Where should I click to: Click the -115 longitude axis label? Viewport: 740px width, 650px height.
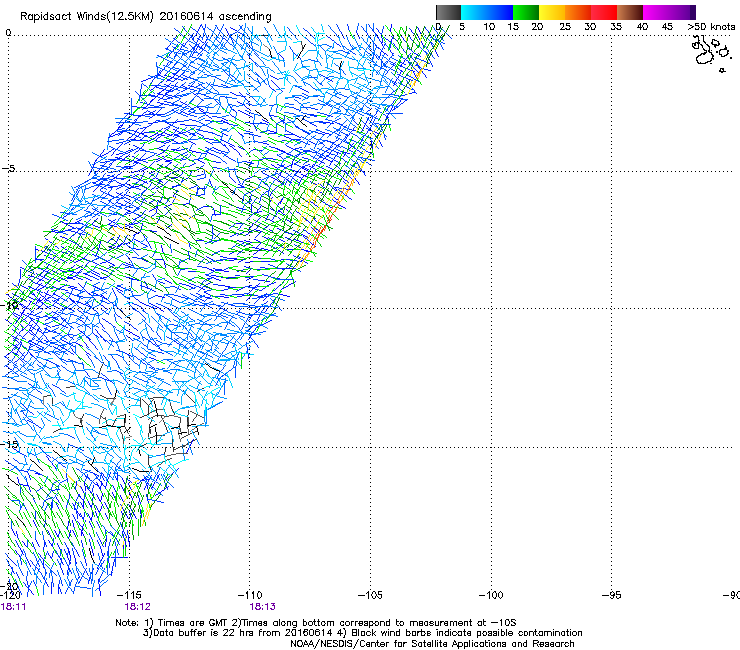pyautogui.click(x=129, y=595)
